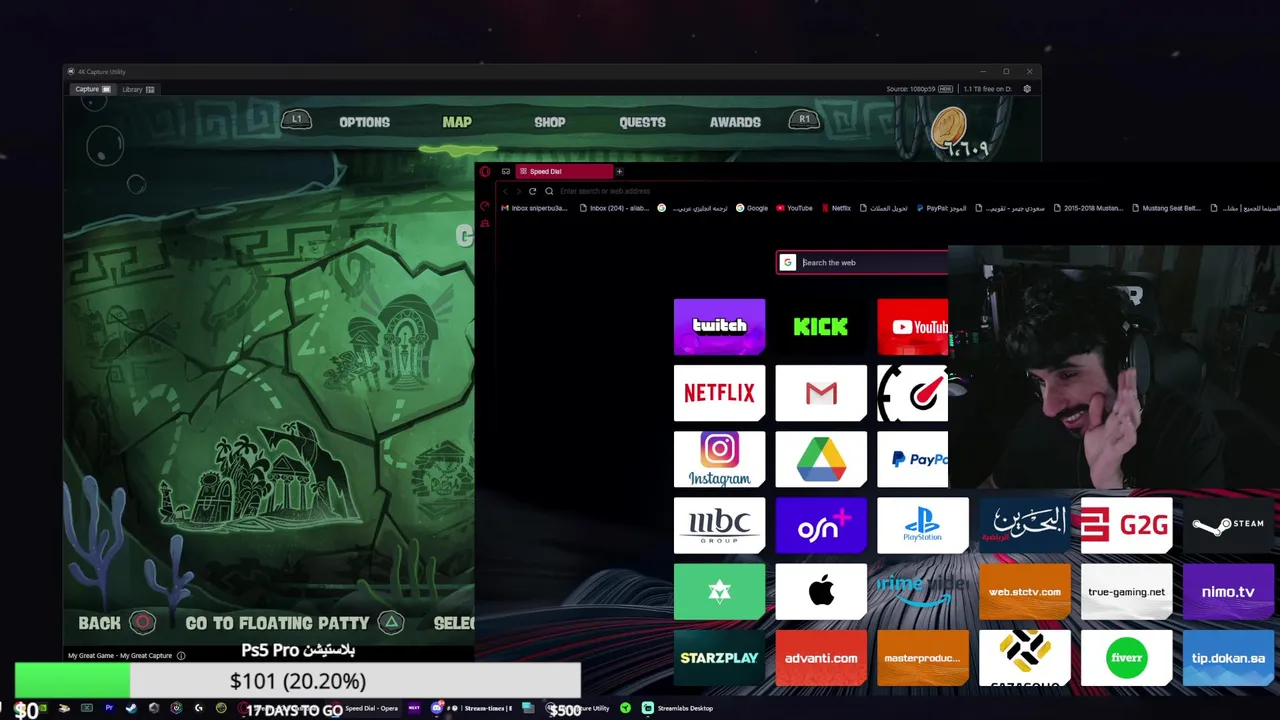1280x720 pixels.
Task: Open the Netflix speed dial tile
Action: click(x=719, y=393)
